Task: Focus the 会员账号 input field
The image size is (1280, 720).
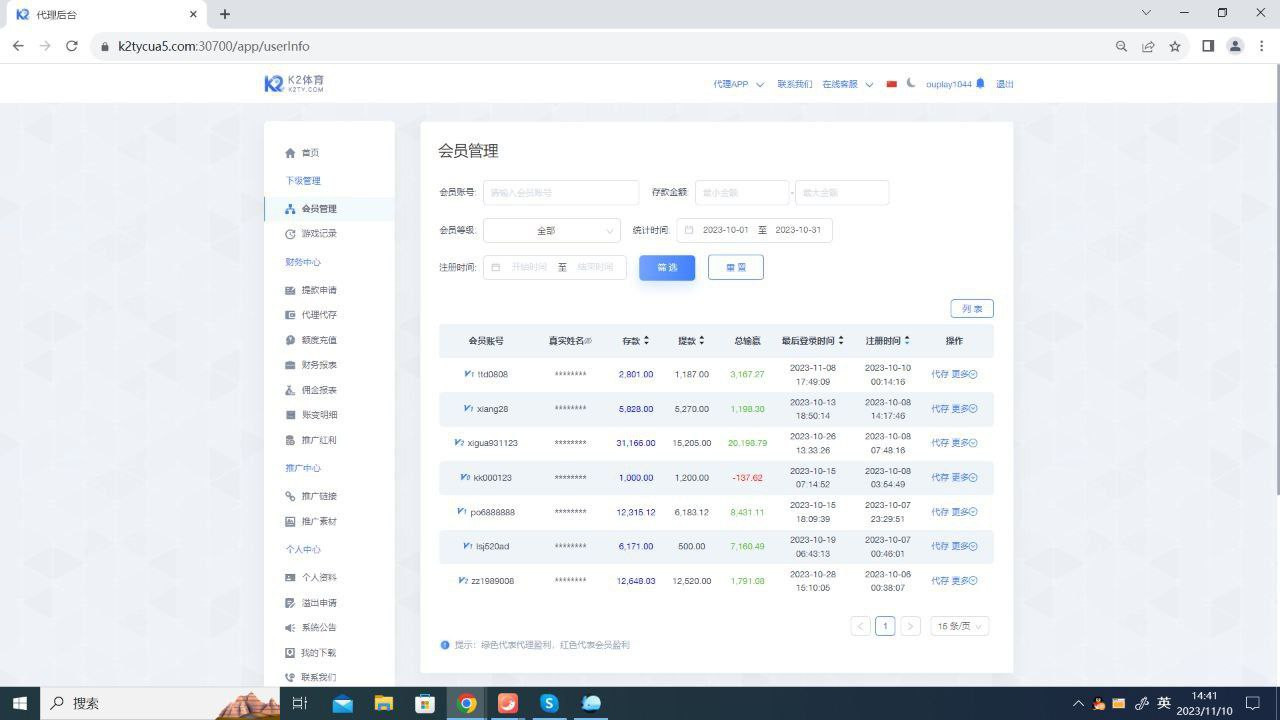Action: pyautogui.click(x=561, y=193)
